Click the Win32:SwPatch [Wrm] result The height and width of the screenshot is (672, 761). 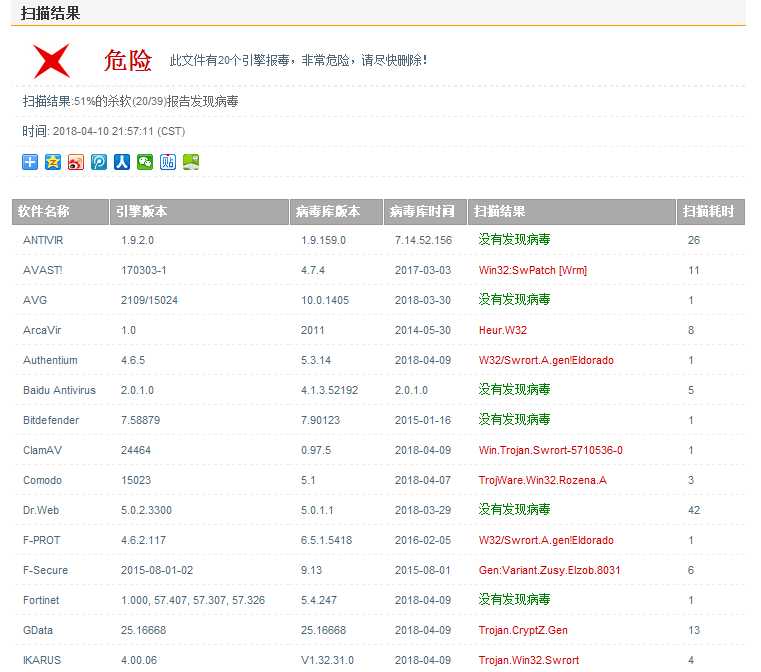click(x=533, y=270)
